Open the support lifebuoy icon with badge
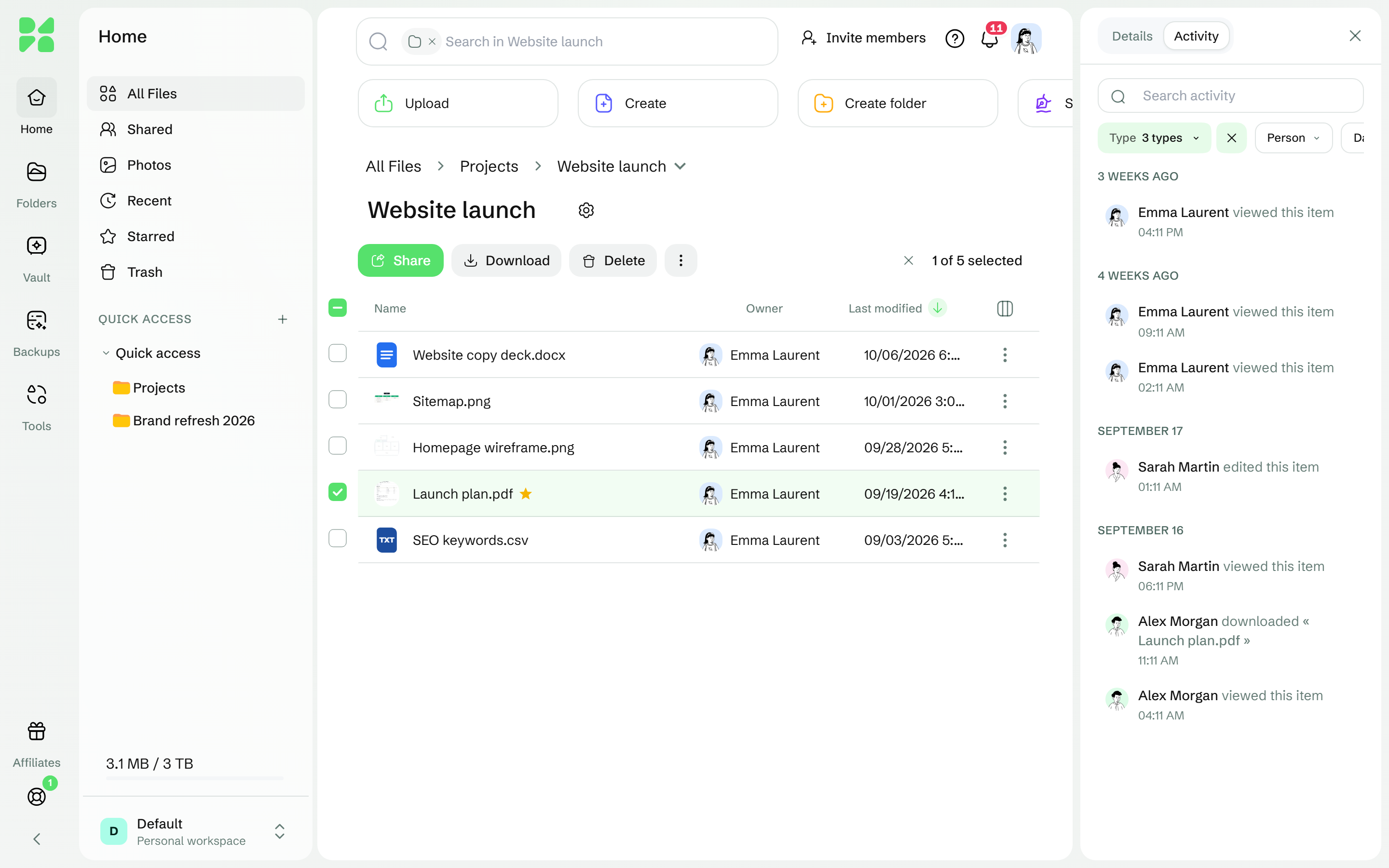This screenshot has width=1389, height=868. (36, 796)
